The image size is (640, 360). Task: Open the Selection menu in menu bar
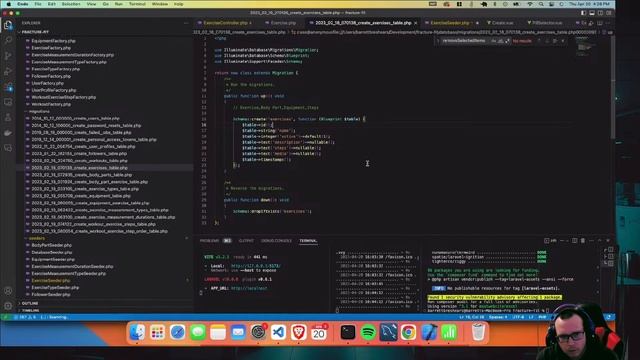71,4
